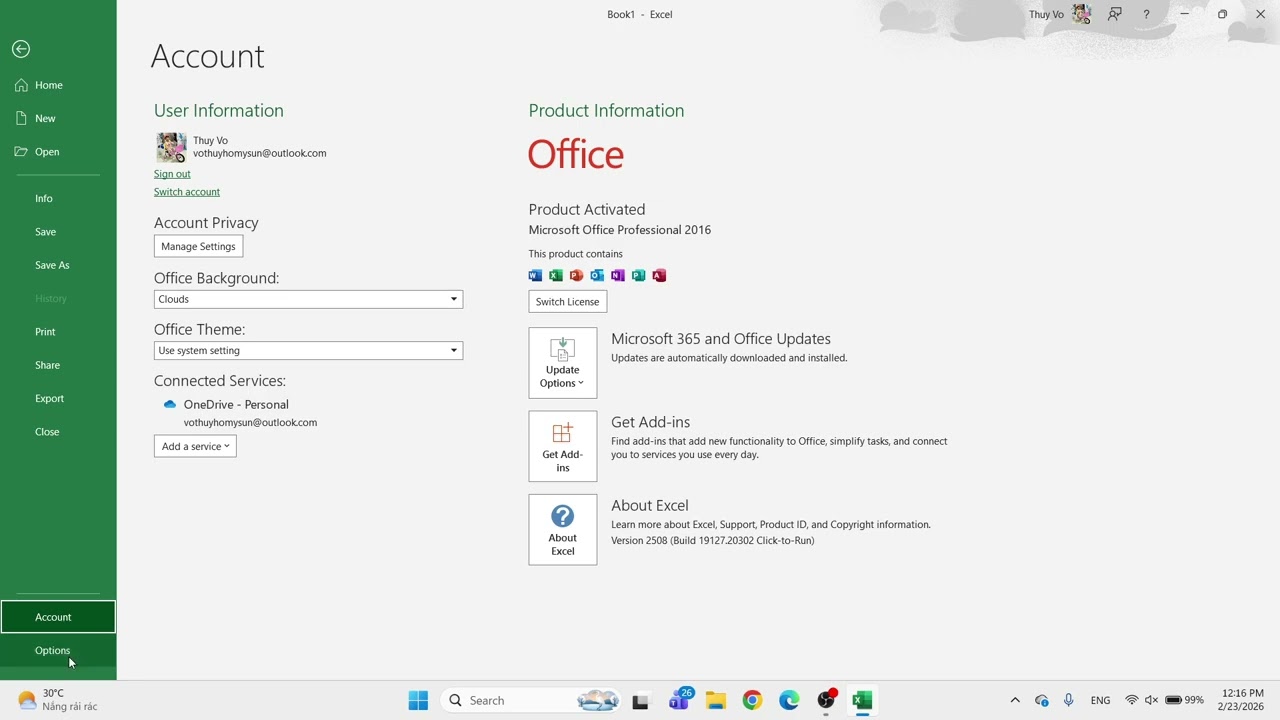Click the OBS recorder icon in taskbar
The height and width of the screenshot is (720, 1280).
pos(826,700)
